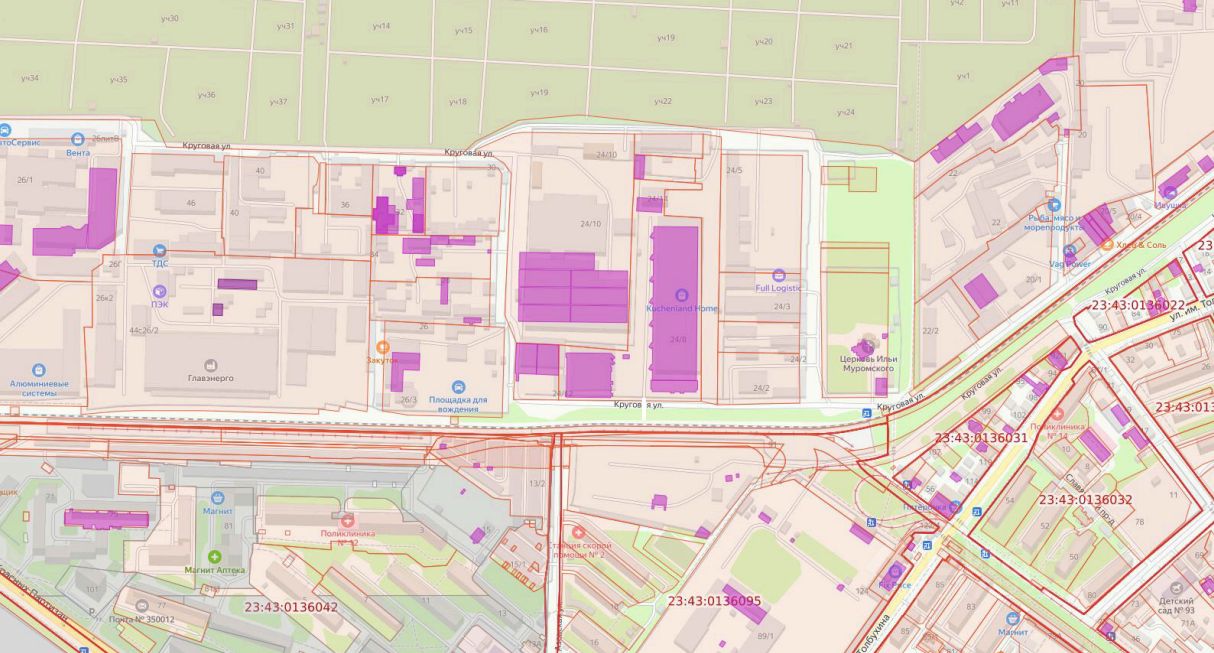1214x653 pixels.
Task: Select the ТДС shopping cart marker
Action: (159, 249)
